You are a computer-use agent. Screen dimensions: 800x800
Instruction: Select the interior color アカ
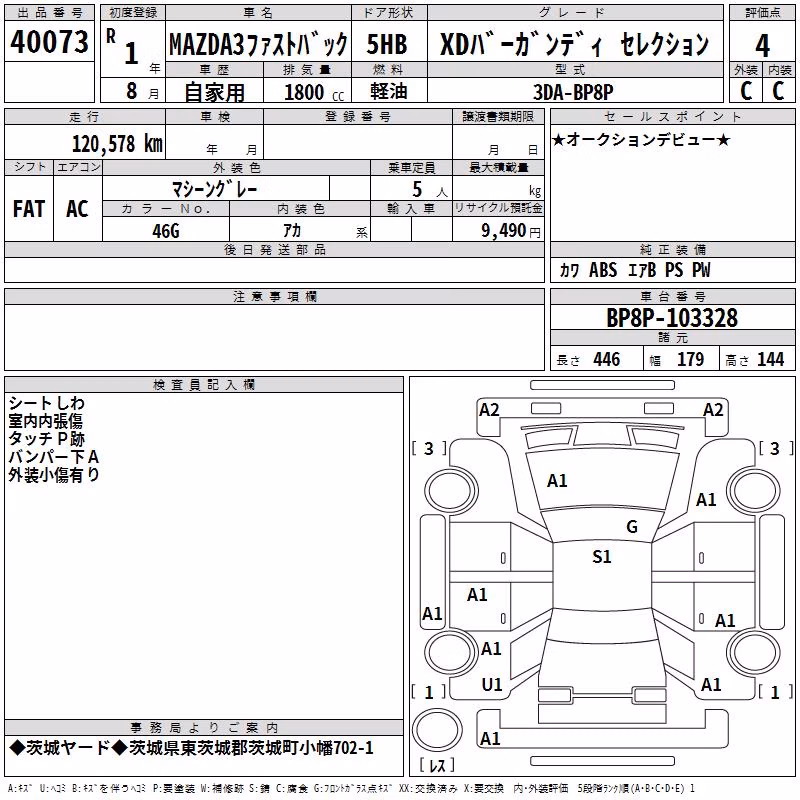pyautogui.click(x=292, y=230)
